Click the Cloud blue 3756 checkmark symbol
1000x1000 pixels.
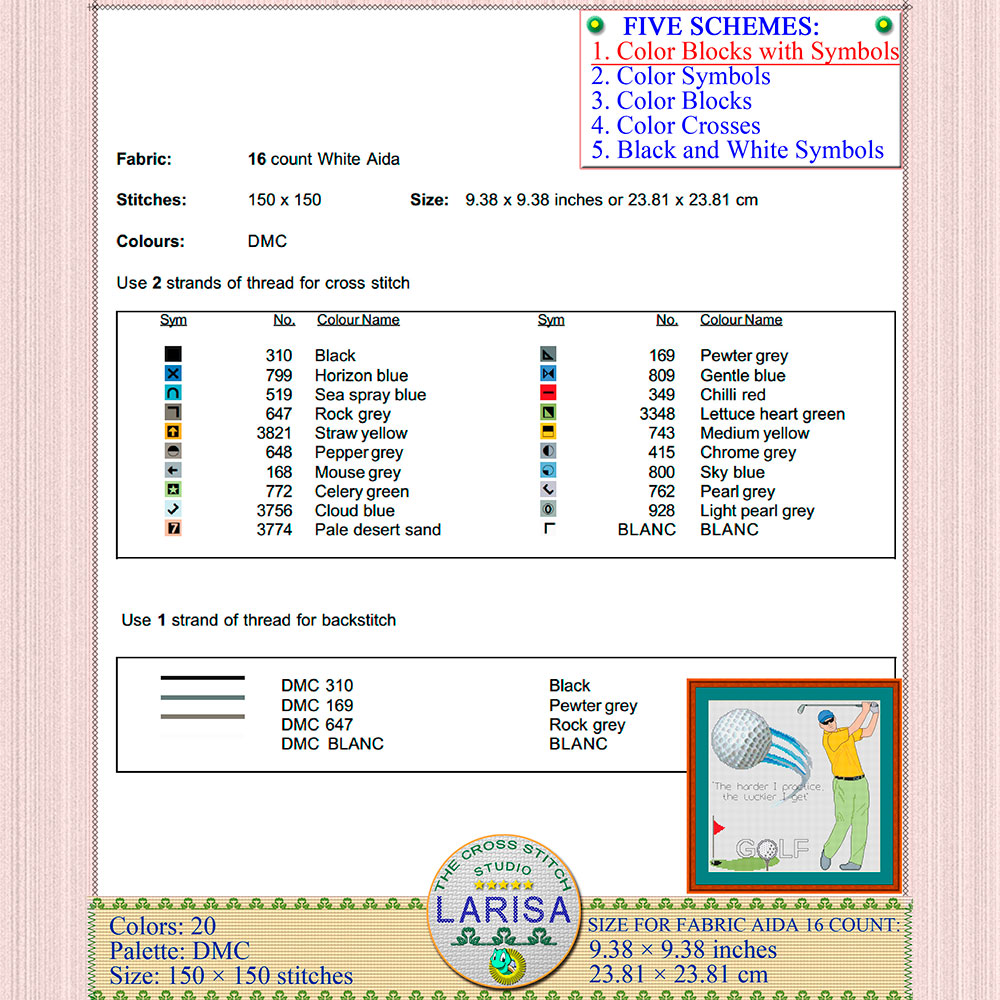(x=173, y=509)
